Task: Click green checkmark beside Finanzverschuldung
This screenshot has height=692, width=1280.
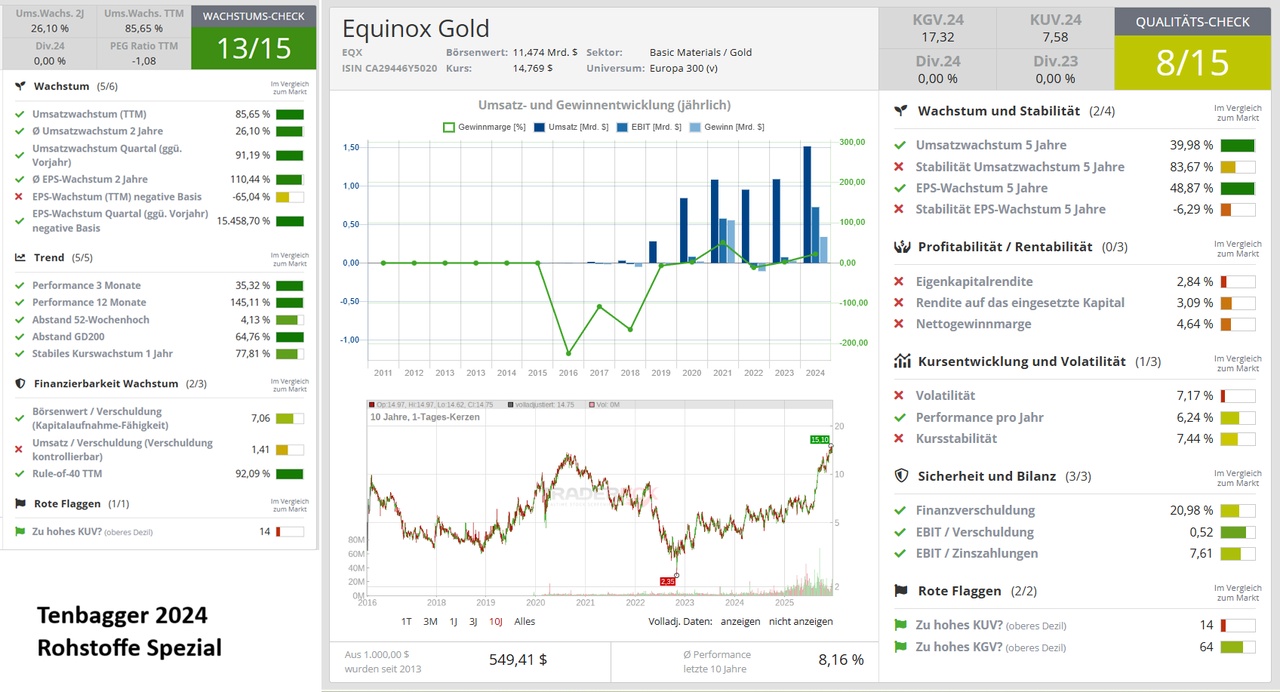Action: [x=899, y=511]
